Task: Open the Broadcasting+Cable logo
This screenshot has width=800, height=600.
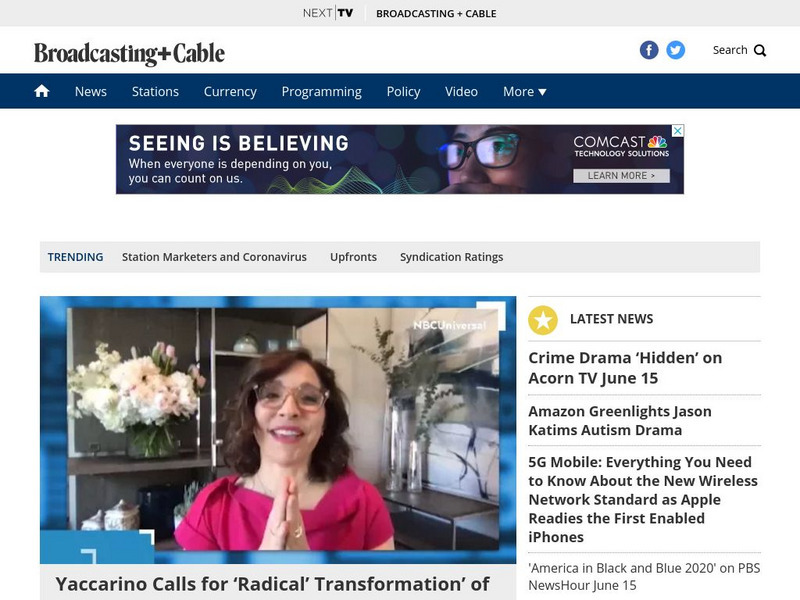Action: point(129,54)
